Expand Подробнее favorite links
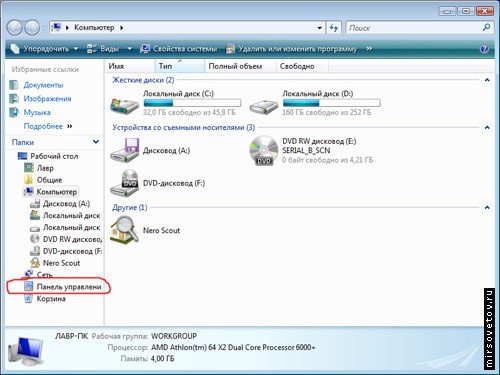Screen dimensions: 500x375 [48, 126]
